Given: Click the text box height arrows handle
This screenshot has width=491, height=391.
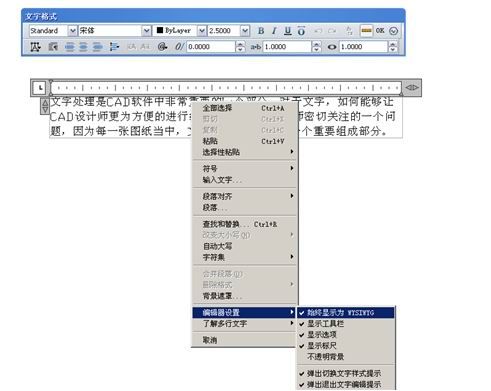Looking at the screenshot, I should pyautogui.click(x=45, y=106).
